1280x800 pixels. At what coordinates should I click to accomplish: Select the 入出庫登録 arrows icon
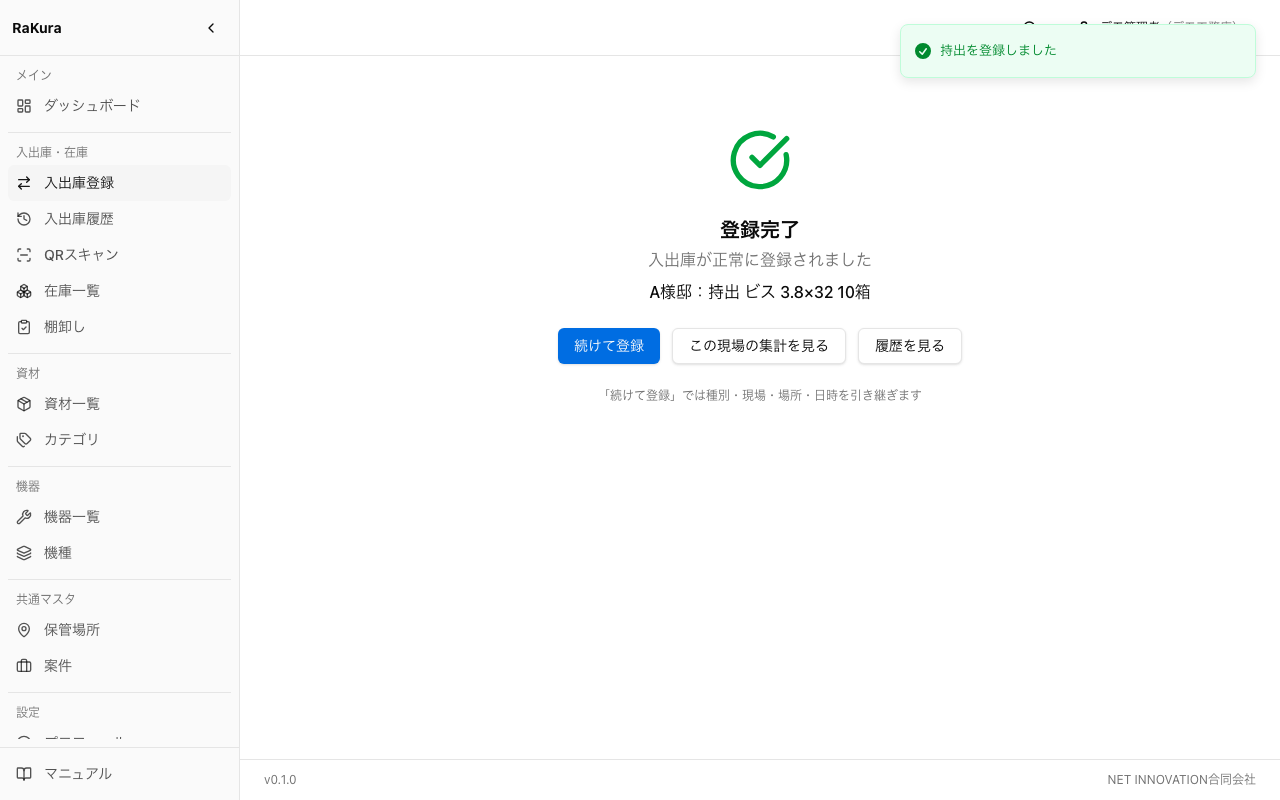point(24,183)
